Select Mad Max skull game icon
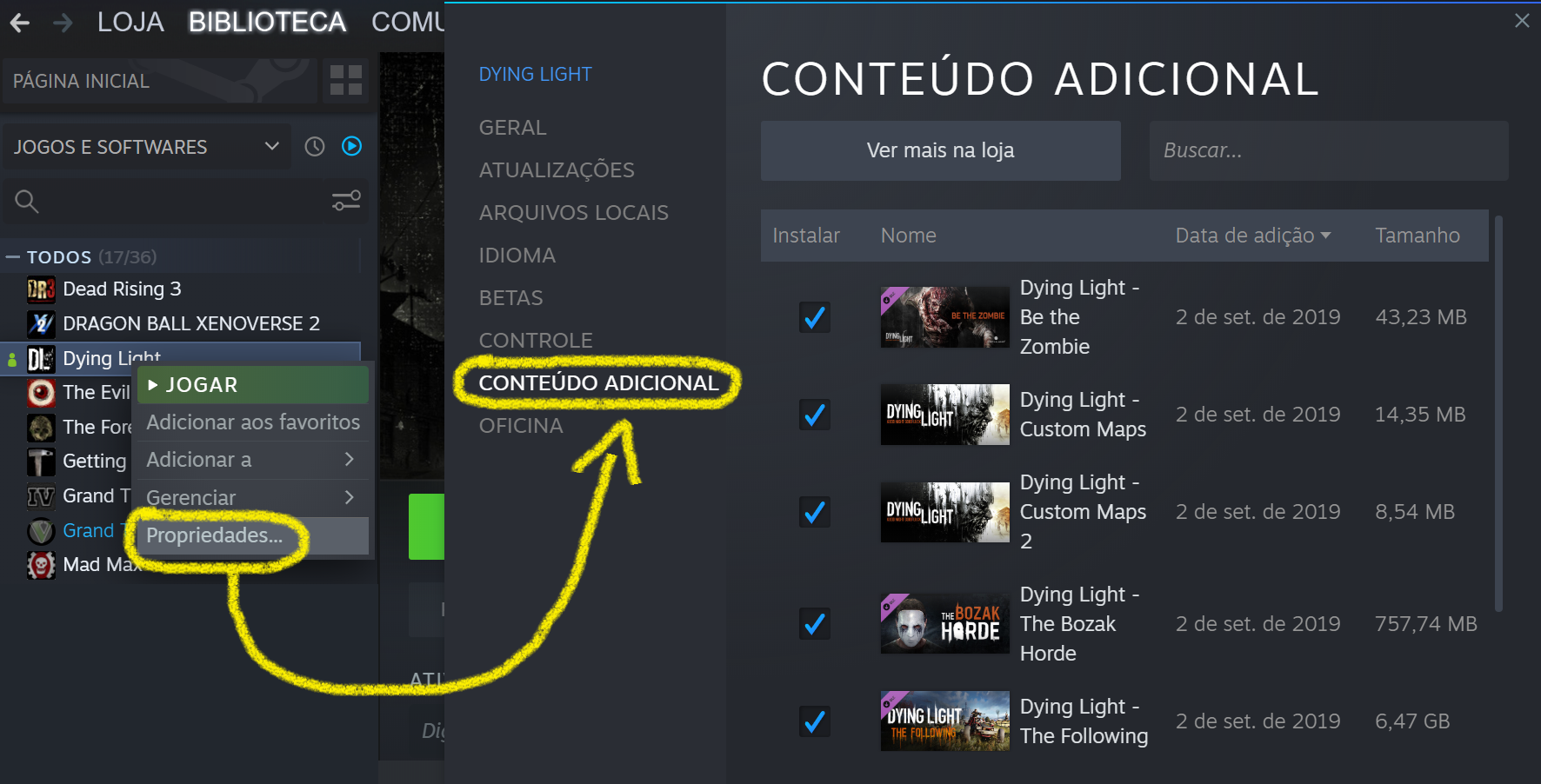Screen dimensions: 1541x784 tap(41, 565)
